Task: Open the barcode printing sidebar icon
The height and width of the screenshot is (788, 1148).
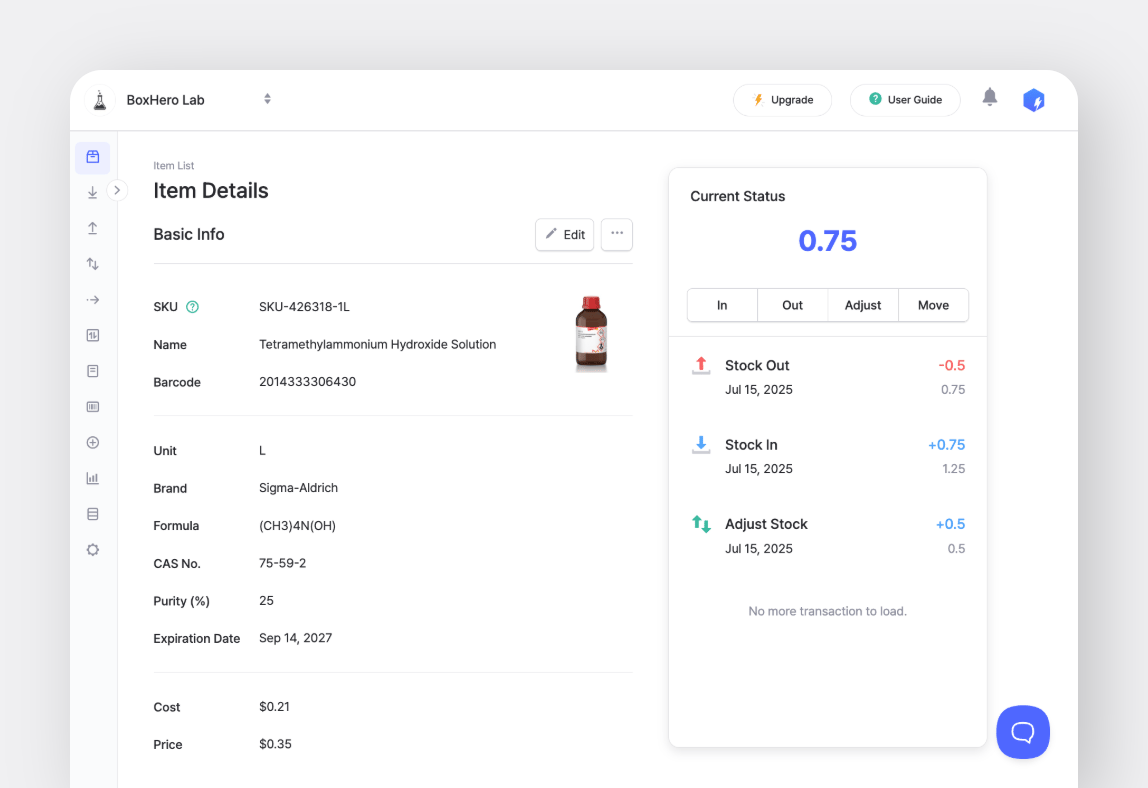Action: click(x=92, y=407)
